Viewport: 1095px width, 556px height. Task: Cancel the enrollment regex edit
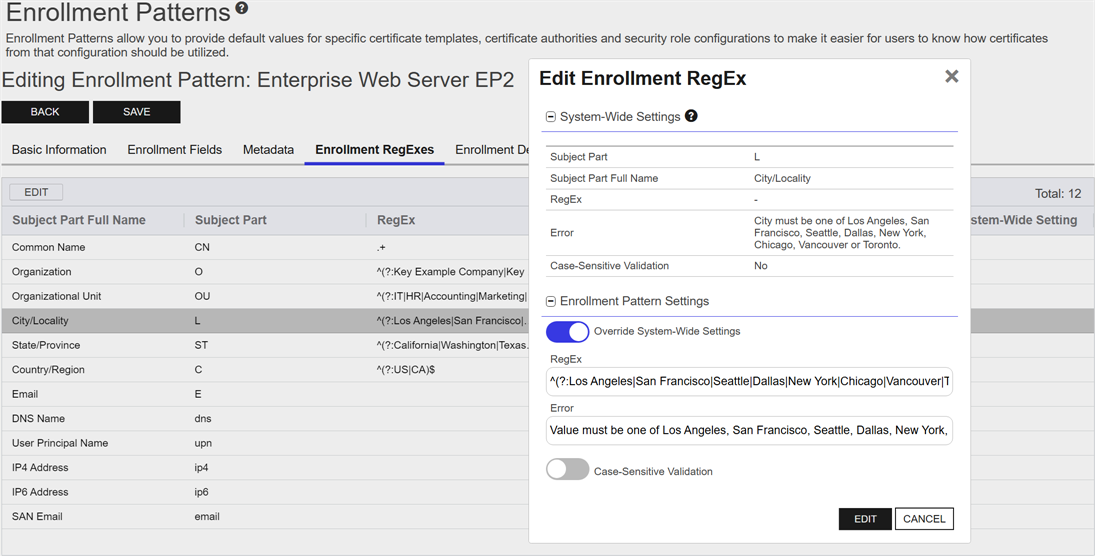(923, 519)
